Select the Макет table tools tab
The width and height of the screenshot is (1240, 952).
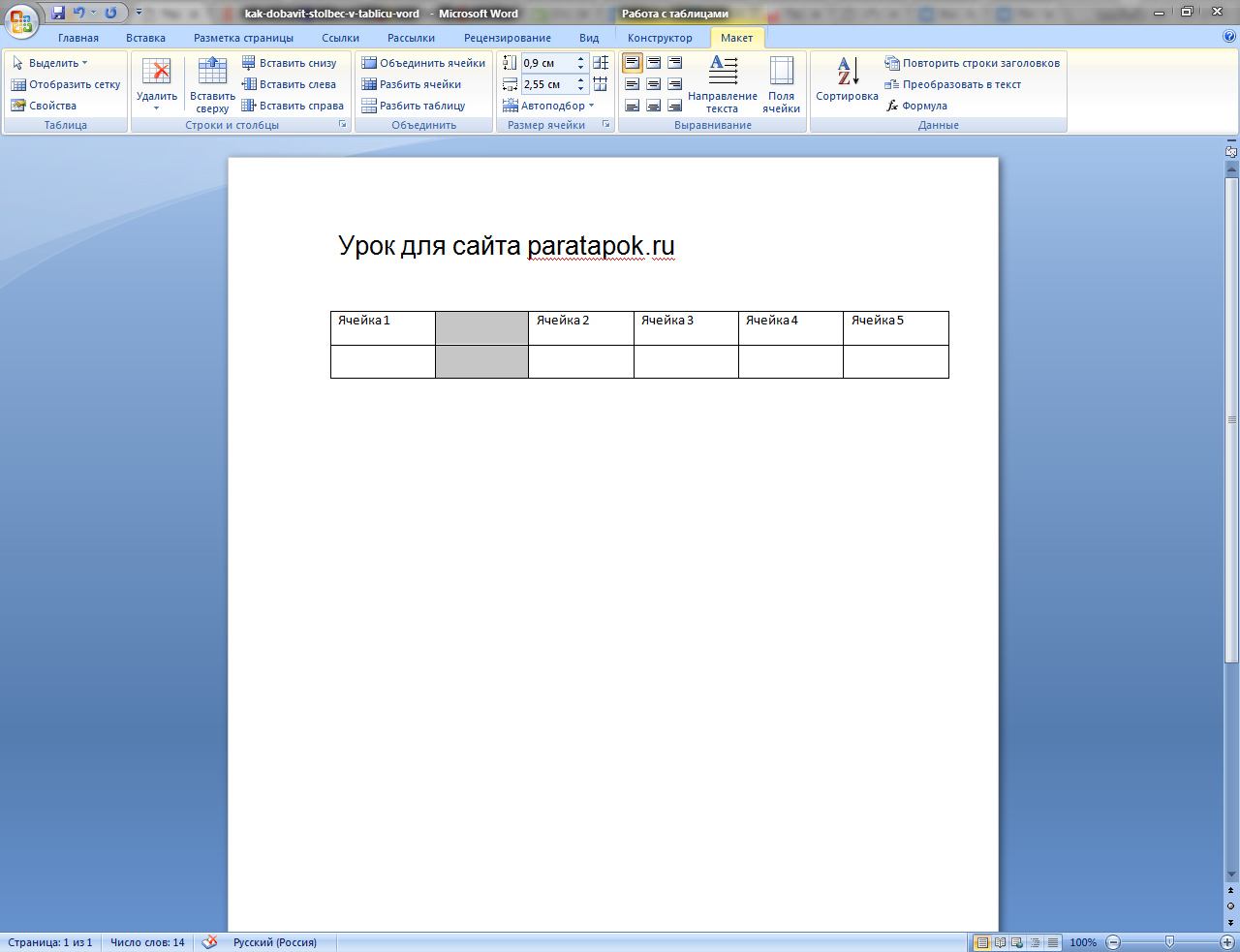736,38
